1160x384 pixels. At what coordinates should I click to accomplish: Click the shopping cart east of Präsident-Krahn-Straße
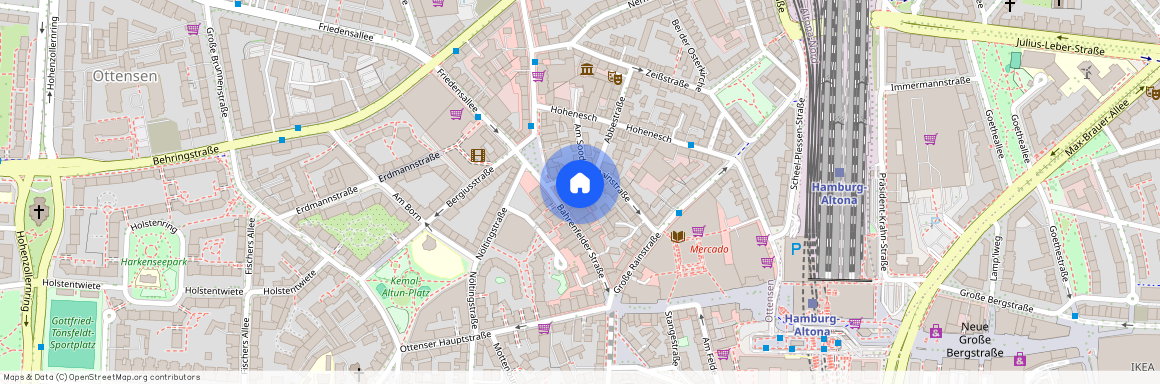[930, 138]
